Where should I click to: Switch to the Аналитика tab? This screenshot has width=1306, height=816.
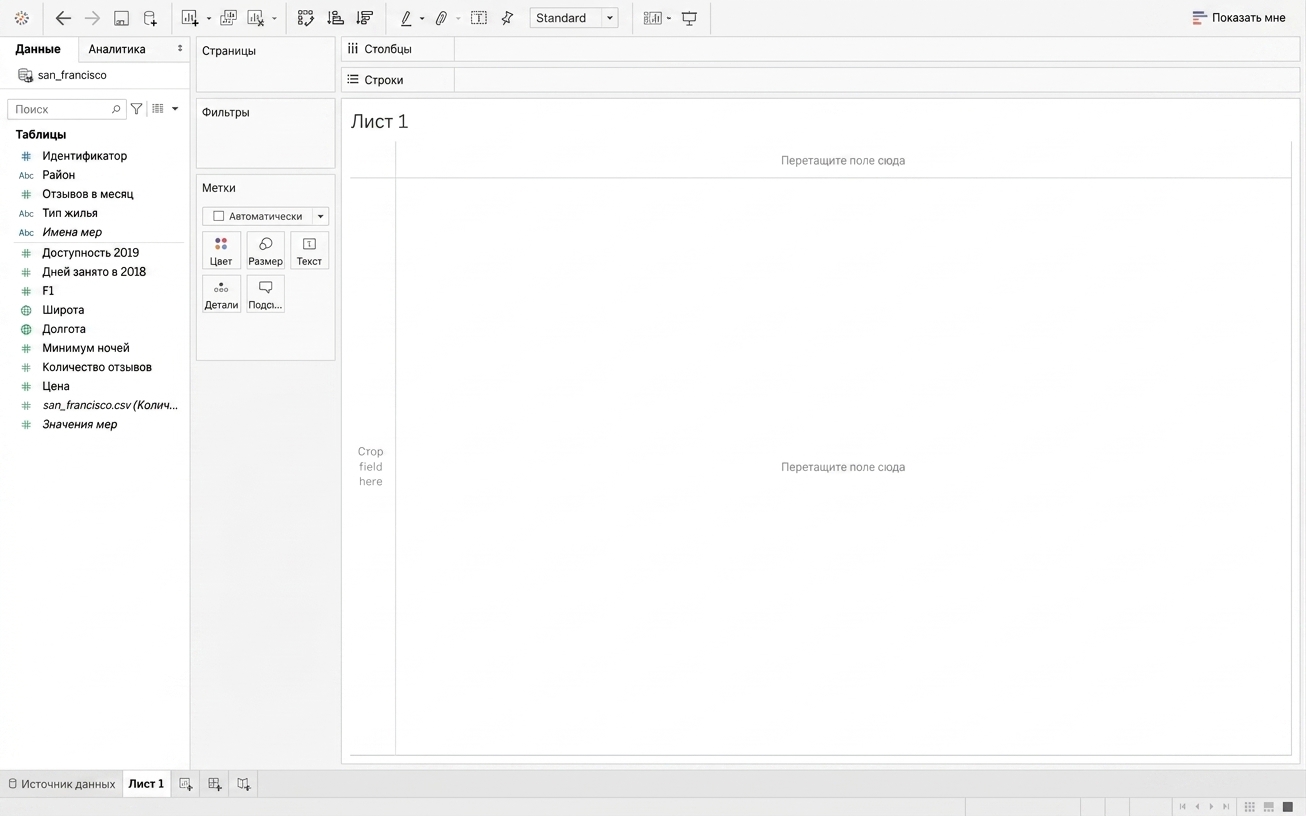[x=117, y=49]
